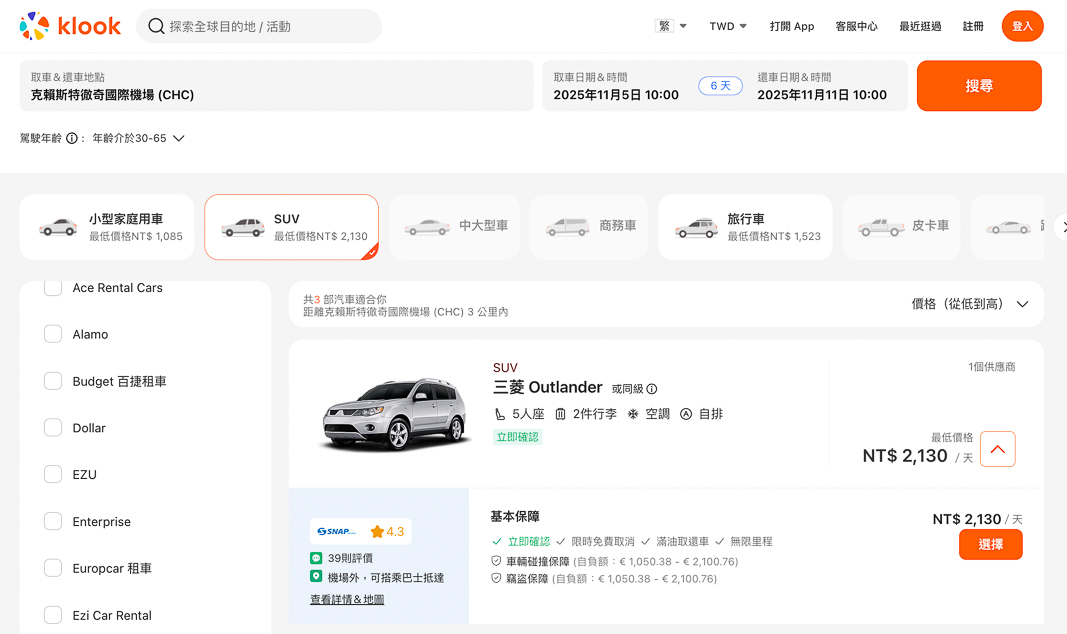Click the 滿油取還車 text

[683, 541]
